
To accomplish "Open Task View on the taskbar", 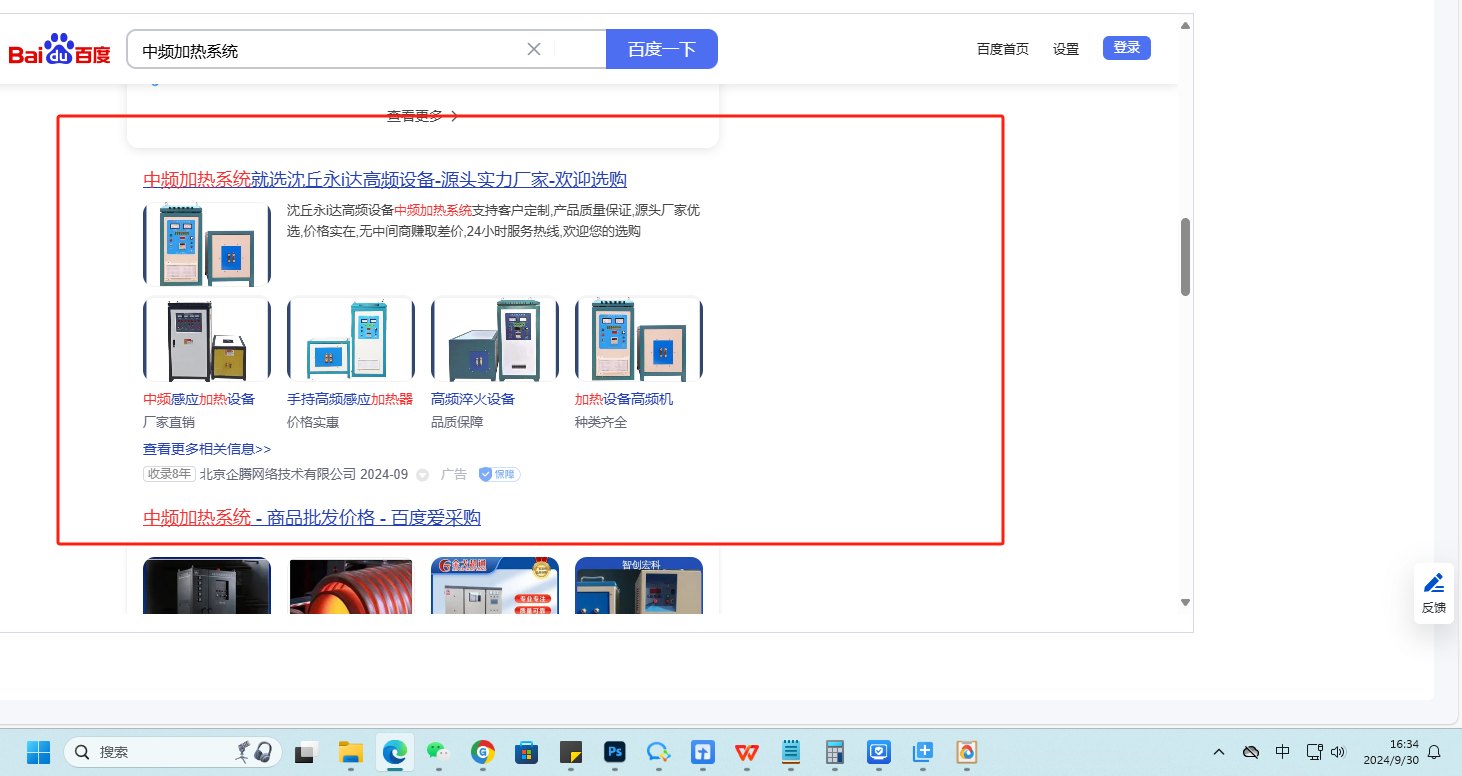I will click(306, 752).
